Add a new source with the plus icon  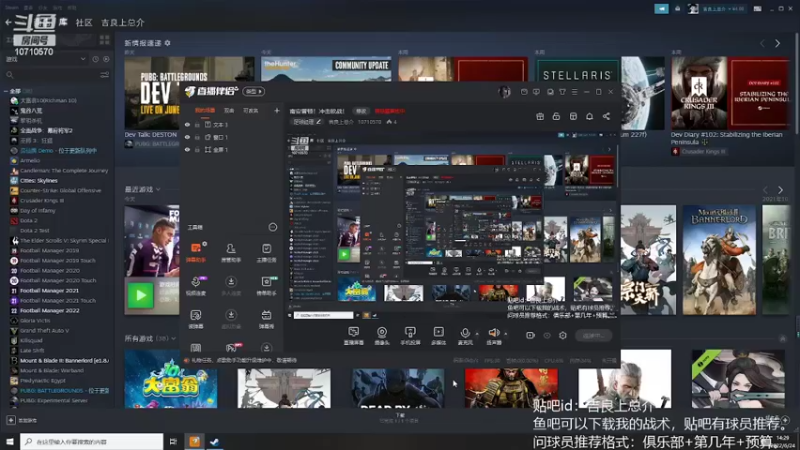tap(277, 110)
